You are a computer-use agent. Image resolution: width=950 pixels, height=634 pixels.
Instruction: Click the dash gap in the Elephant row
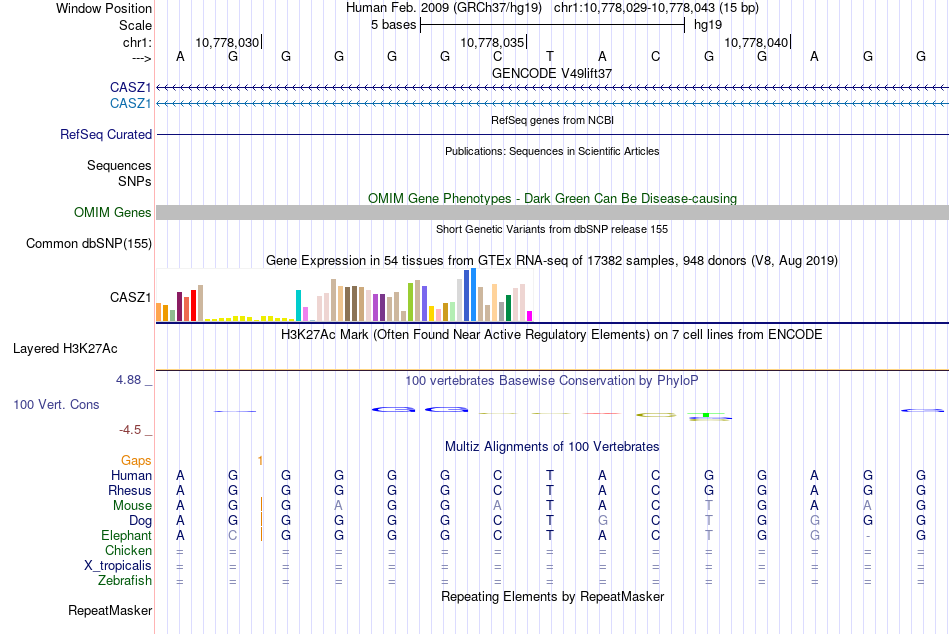tap(868, 536)
